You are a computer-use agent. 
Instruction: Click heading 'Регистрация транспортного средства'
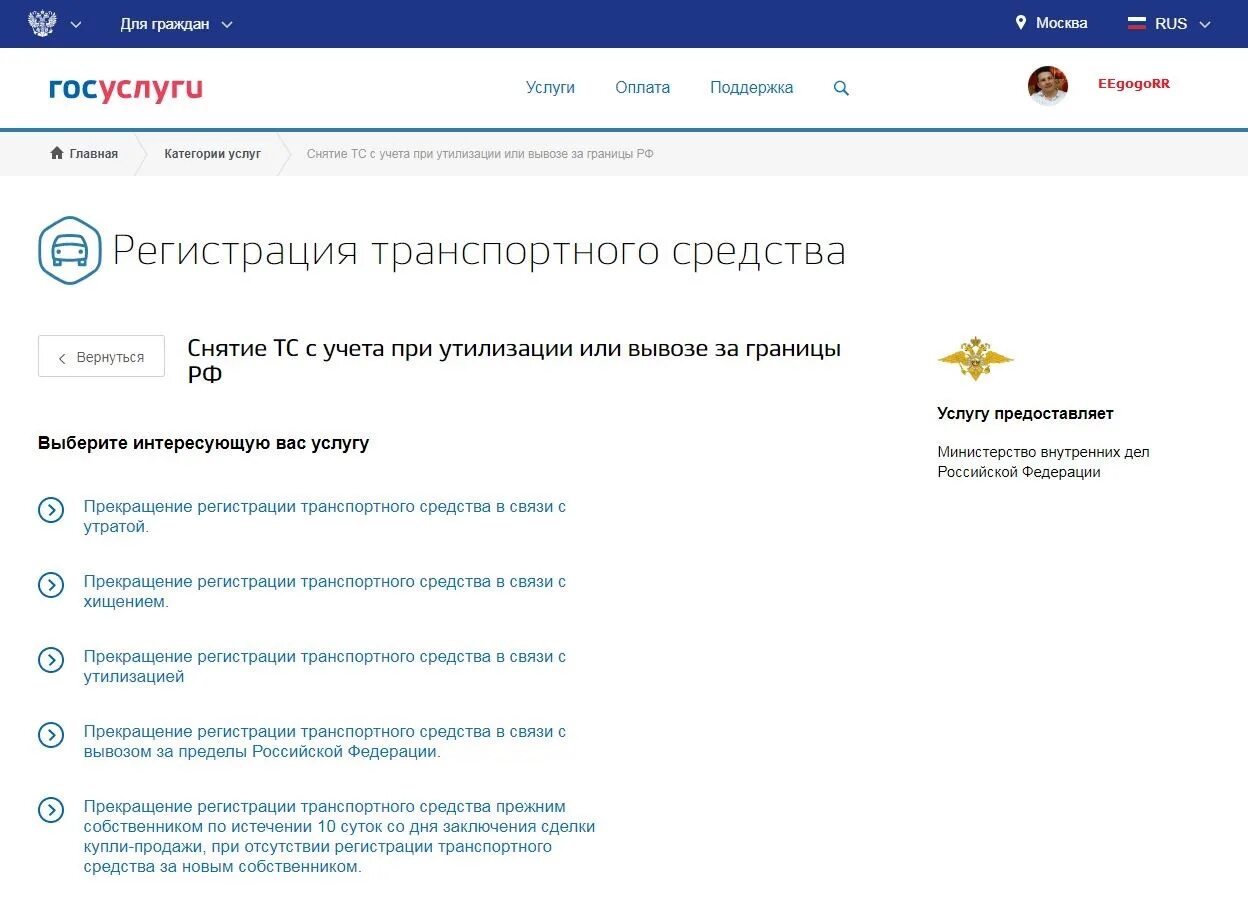click(x=479, y=251)
